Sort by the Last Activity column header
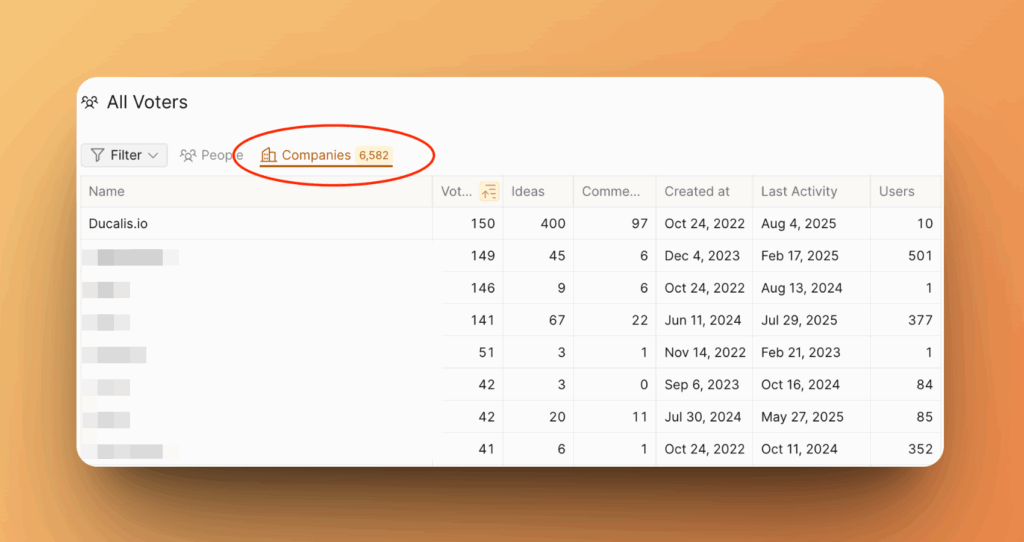This screenshot has height=542, width=1024. point(799,191)
